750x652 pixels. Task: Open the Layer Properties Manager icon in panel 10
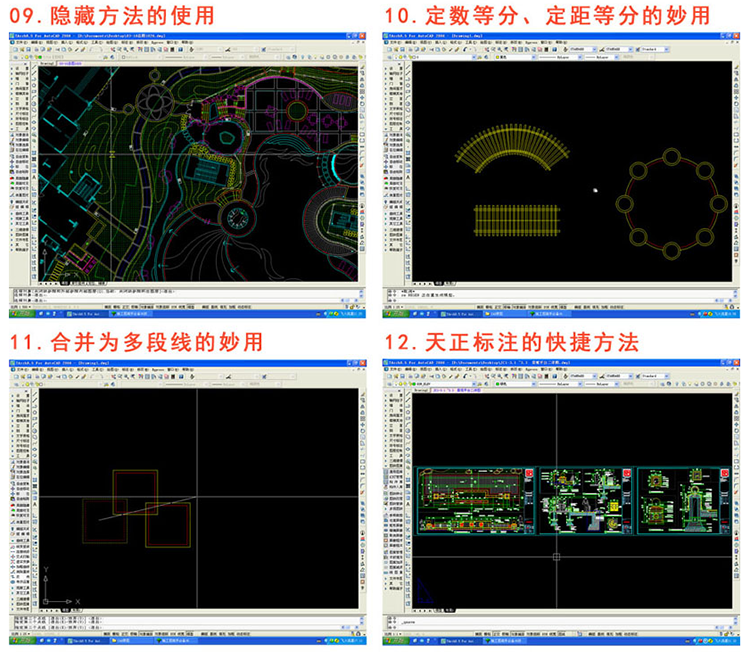point(391,58)
